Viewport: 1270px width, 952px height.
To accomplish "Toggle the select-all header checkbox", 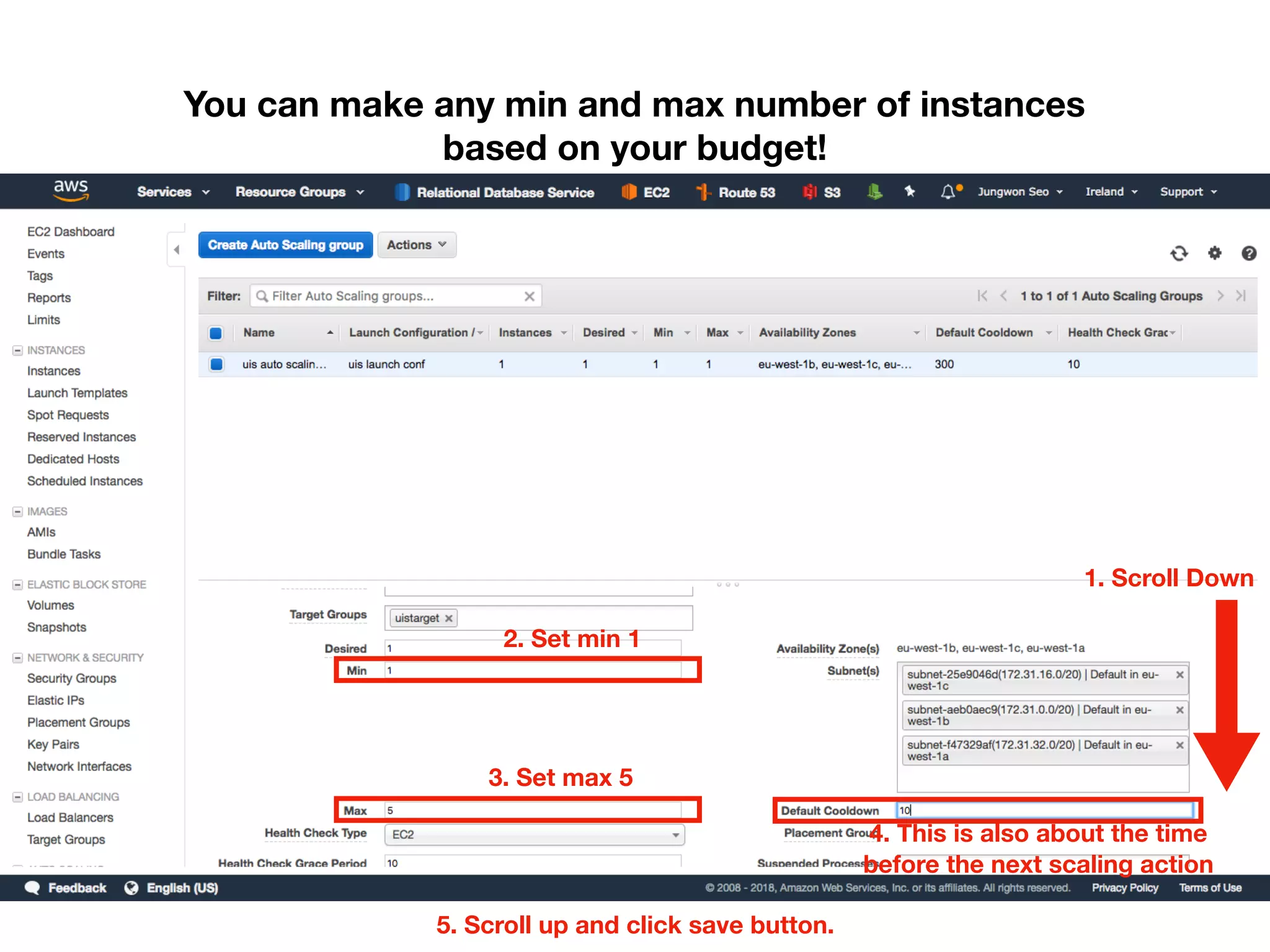I will point(216,333).
